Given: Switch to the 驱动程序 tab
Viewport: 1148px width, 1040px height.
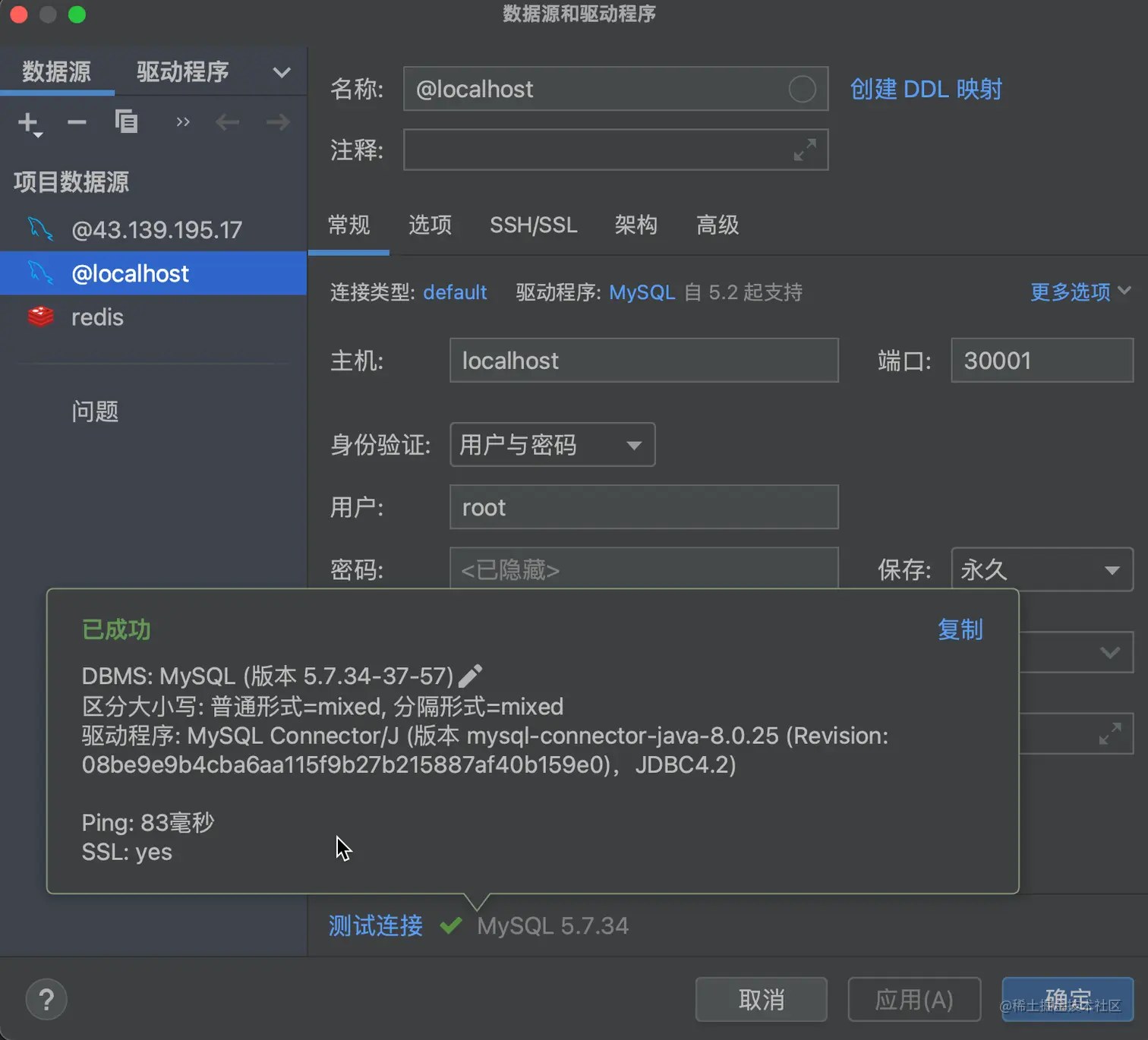Looking at the screenshot, I should tap(183, 72).
